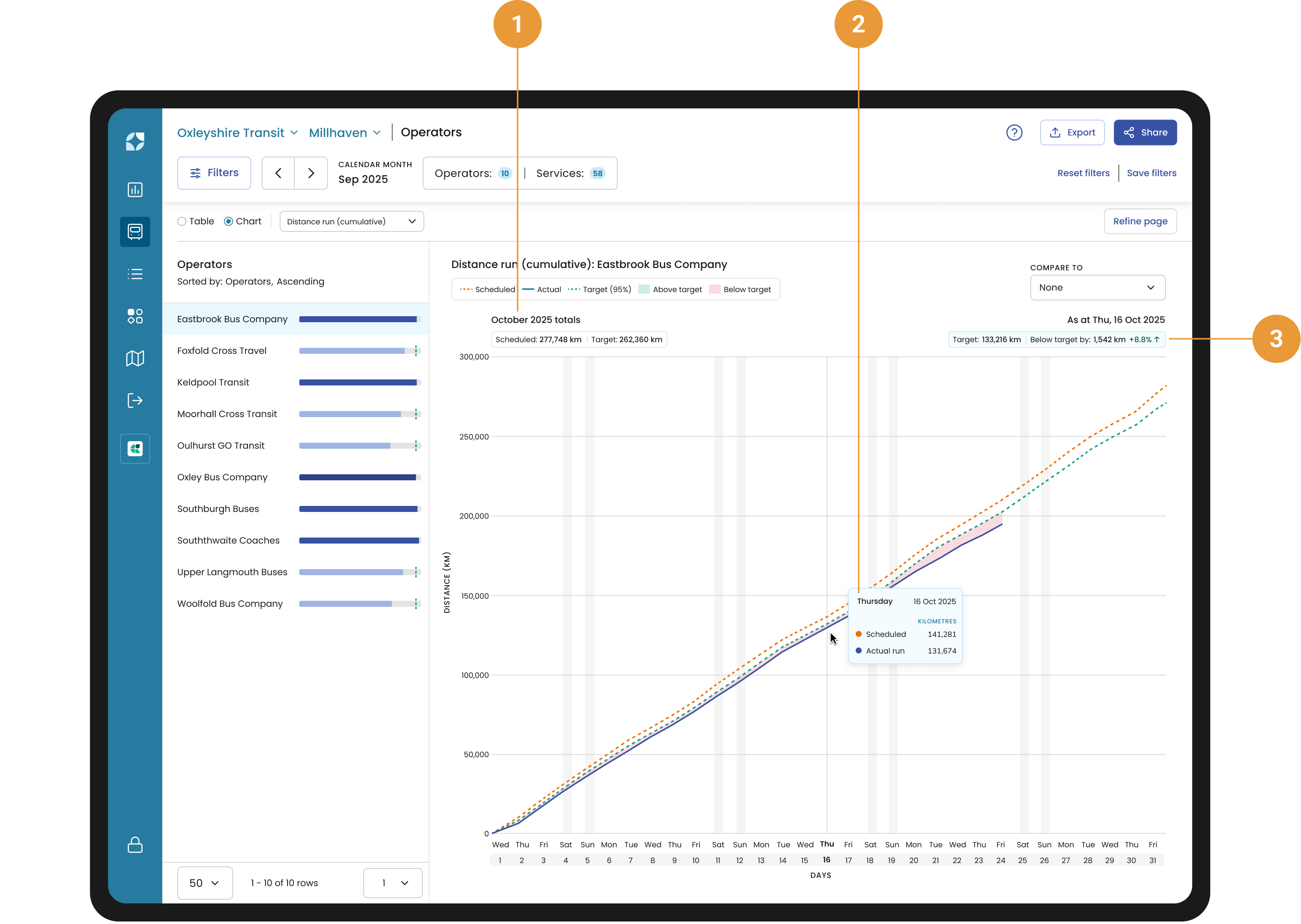
Task: Open the list view sidebar icon
Action: 135,274
